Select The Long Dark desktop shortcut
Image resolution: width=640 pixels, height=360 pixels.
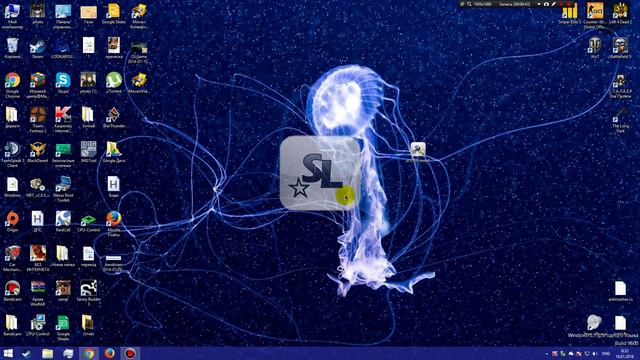coord(620,120)
